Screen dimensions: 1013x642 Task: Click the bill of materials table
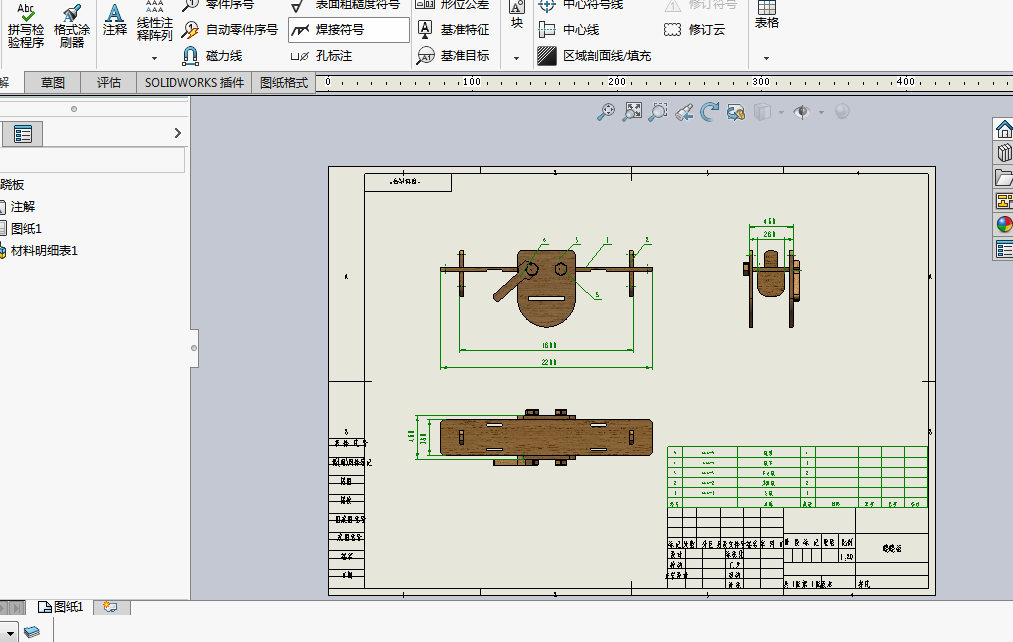(x=797, y=477)
